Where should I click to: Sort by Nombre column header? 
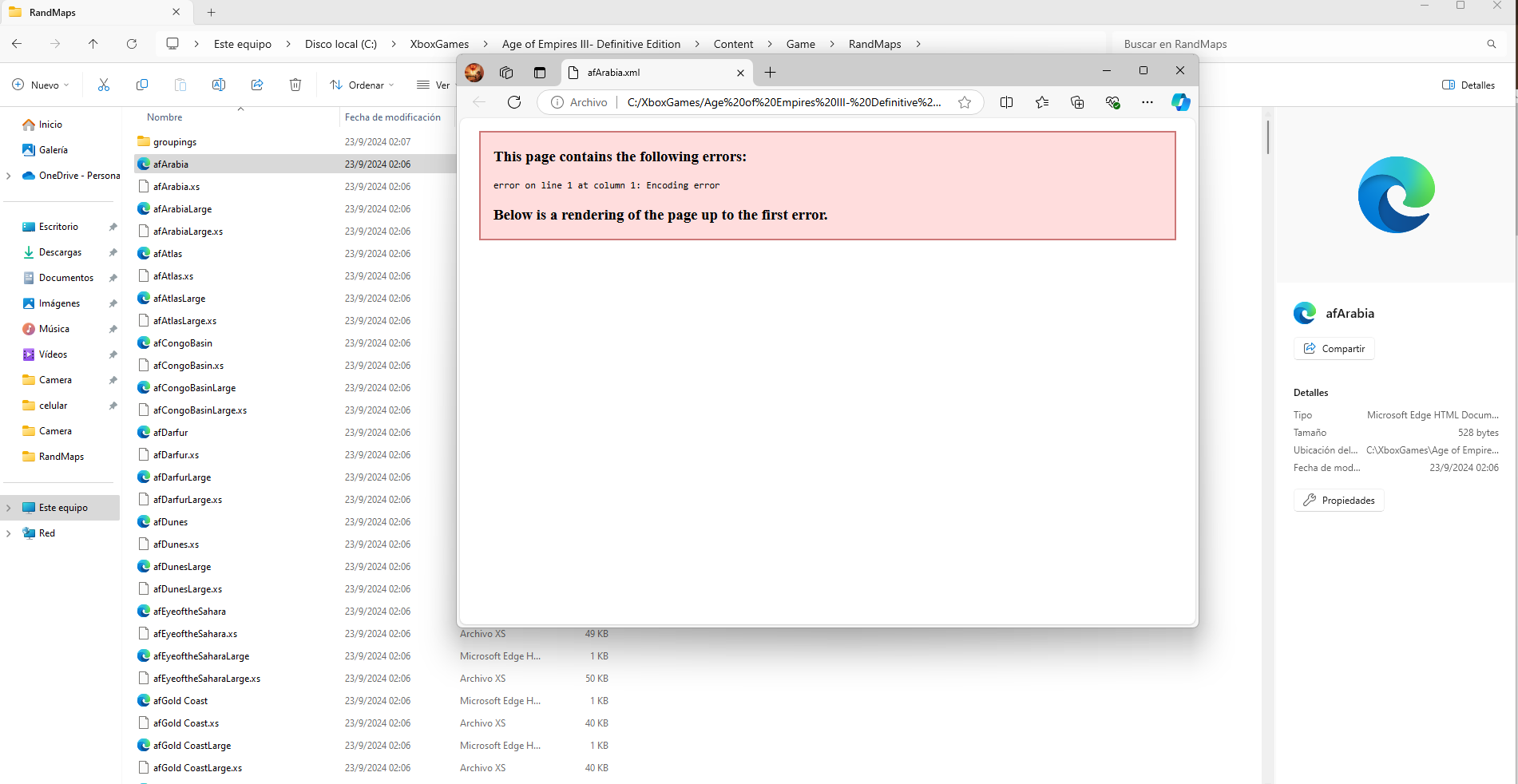click(x=164, y=117)
